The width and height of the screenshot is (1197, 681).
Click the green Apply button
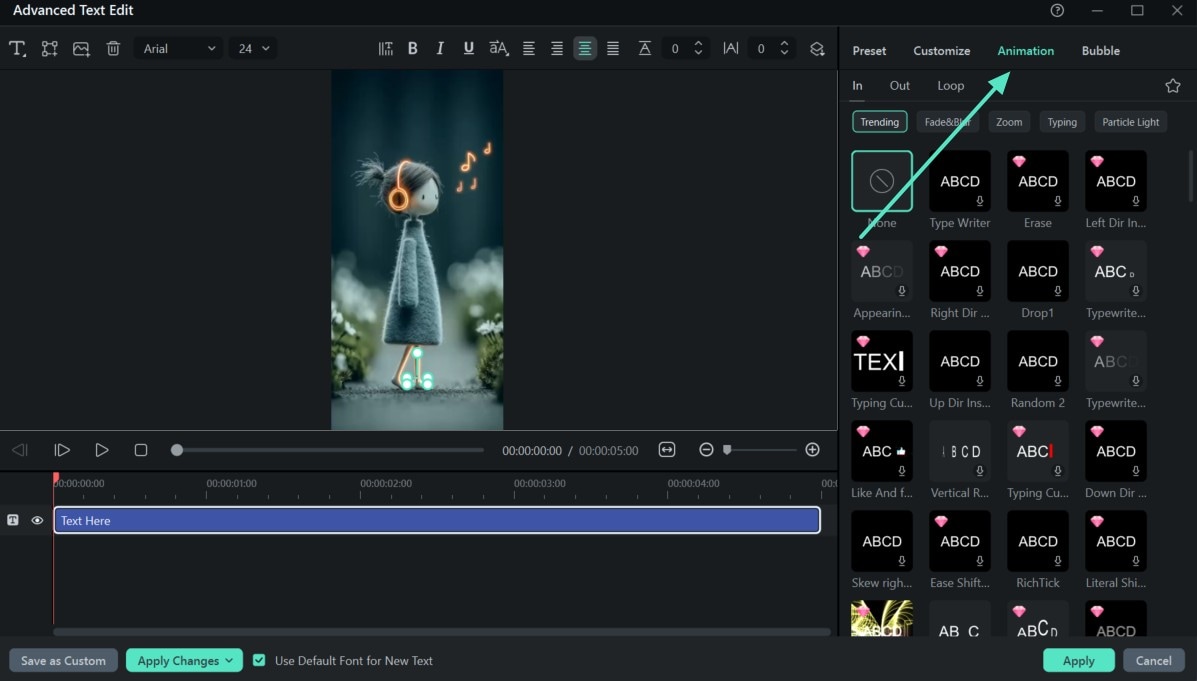click(x=1079, y=660)
